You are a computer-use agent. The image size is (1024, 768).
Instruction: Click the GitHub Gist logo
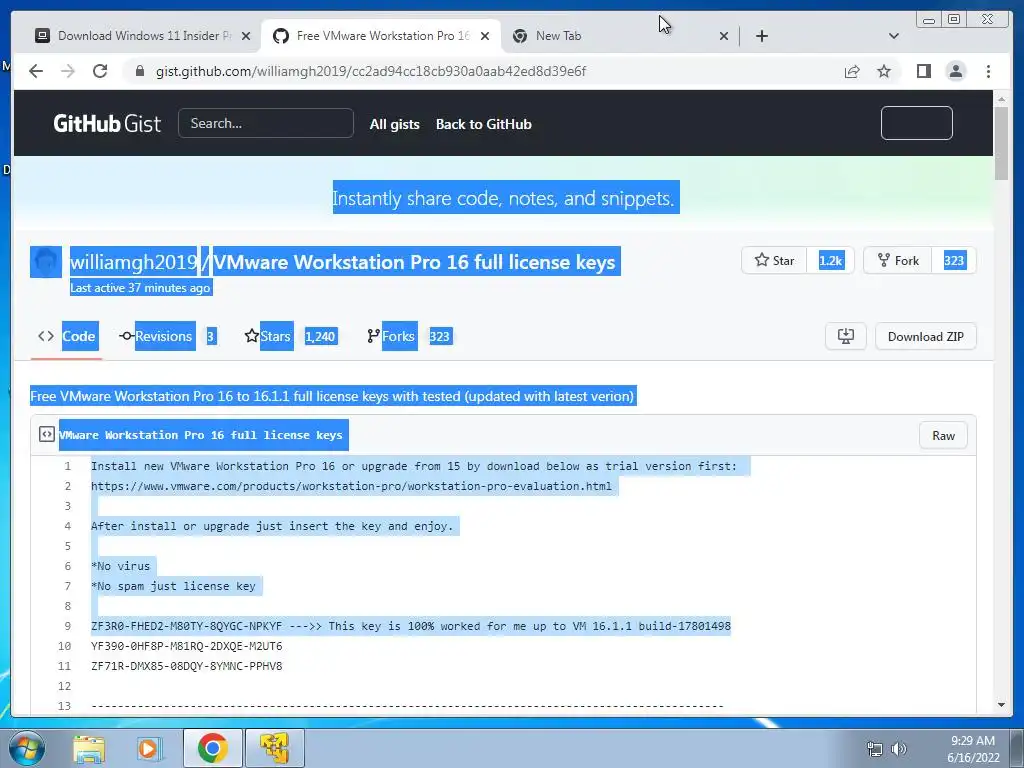[106, 123]
